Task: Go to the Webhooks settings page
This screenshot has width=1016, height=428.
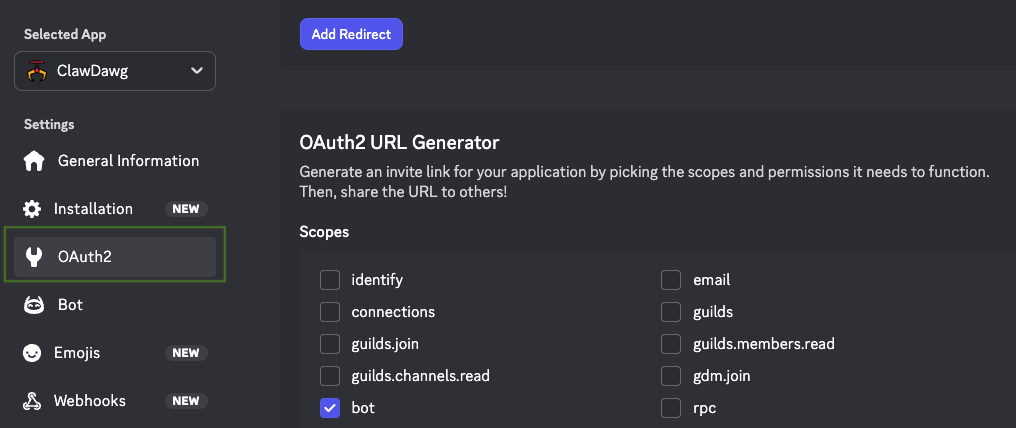Action: point(90,401)
